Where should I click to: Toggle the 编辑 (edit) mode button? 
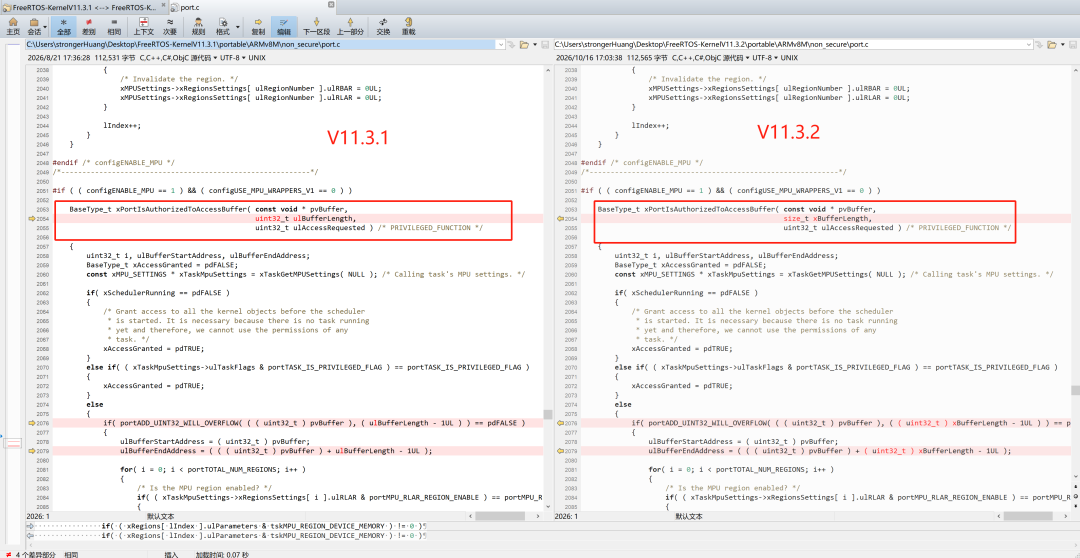click(284, 26)
